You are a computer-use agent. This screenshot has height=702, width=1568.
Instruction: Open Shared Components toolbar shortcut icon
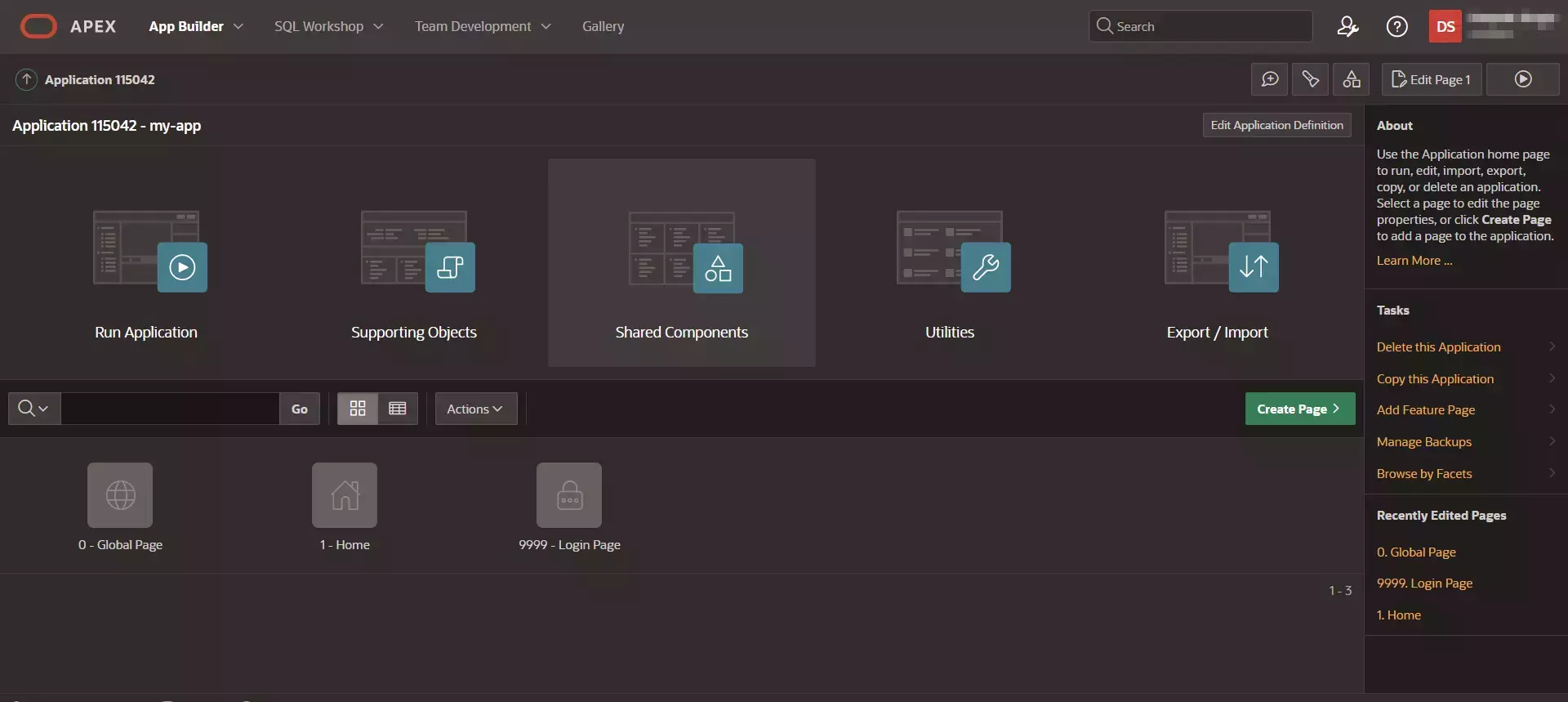coord(1351,79)
